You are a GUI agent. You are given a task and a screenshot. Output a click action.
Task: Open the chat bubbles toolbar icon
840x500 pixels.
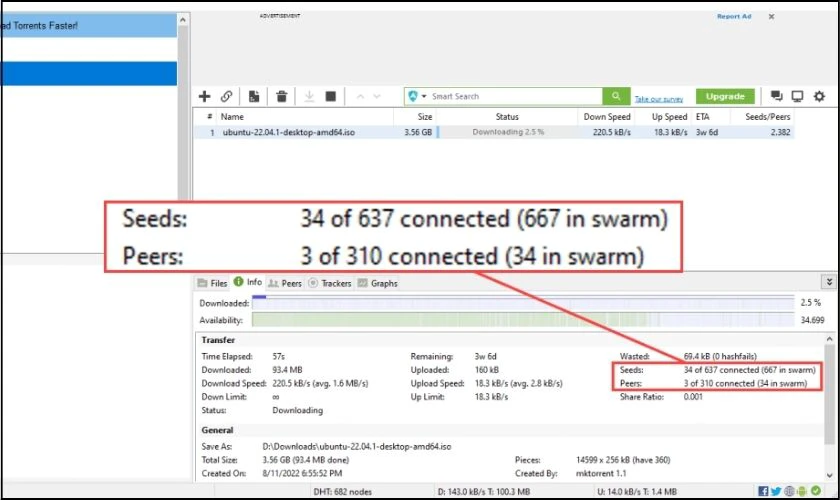pyautogui.click(x=776, y=96)
